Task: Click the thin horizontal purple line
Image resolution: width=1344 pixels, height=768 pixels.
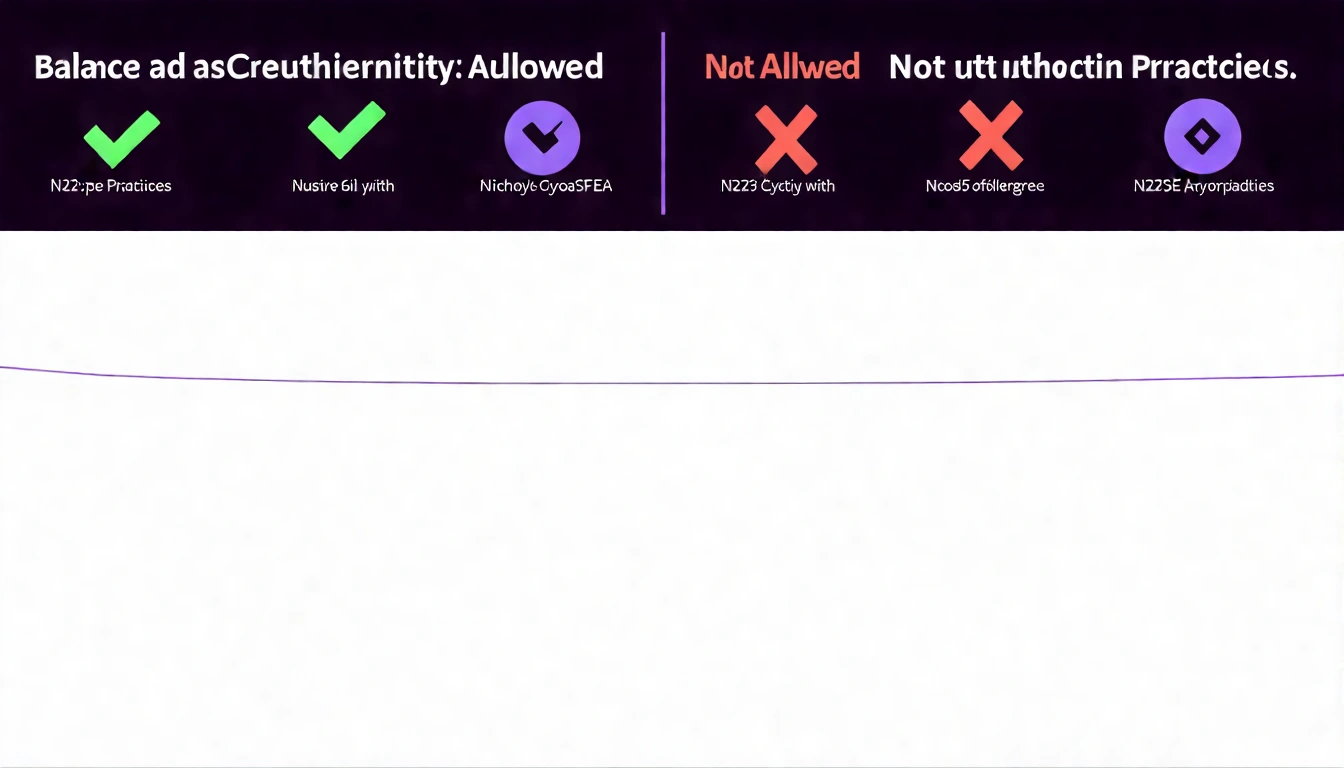Action: tap(672, 382)
